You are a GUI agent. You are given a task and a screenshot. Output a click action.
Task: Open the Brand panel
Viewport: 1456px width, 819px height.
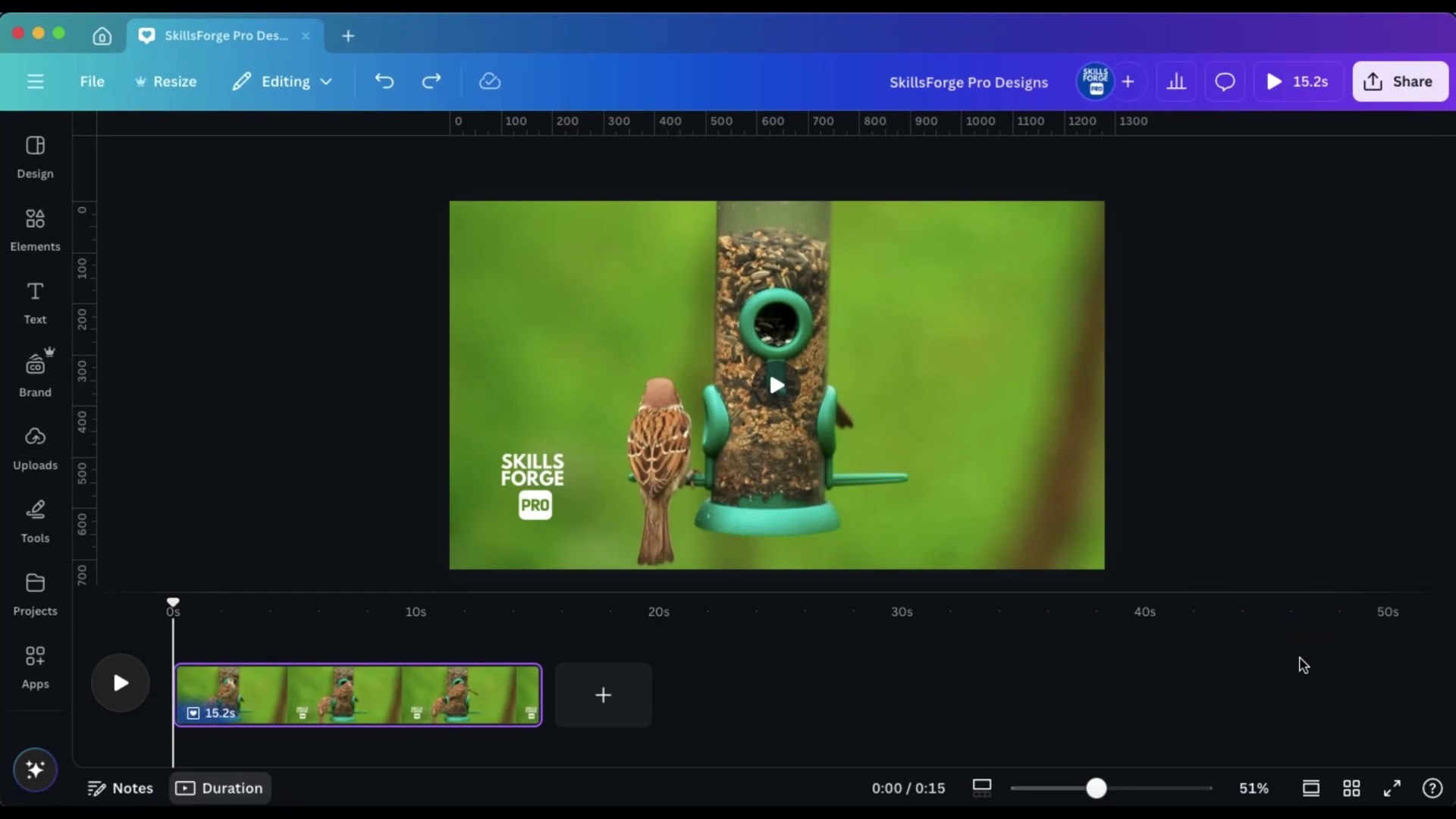(35, 374)
